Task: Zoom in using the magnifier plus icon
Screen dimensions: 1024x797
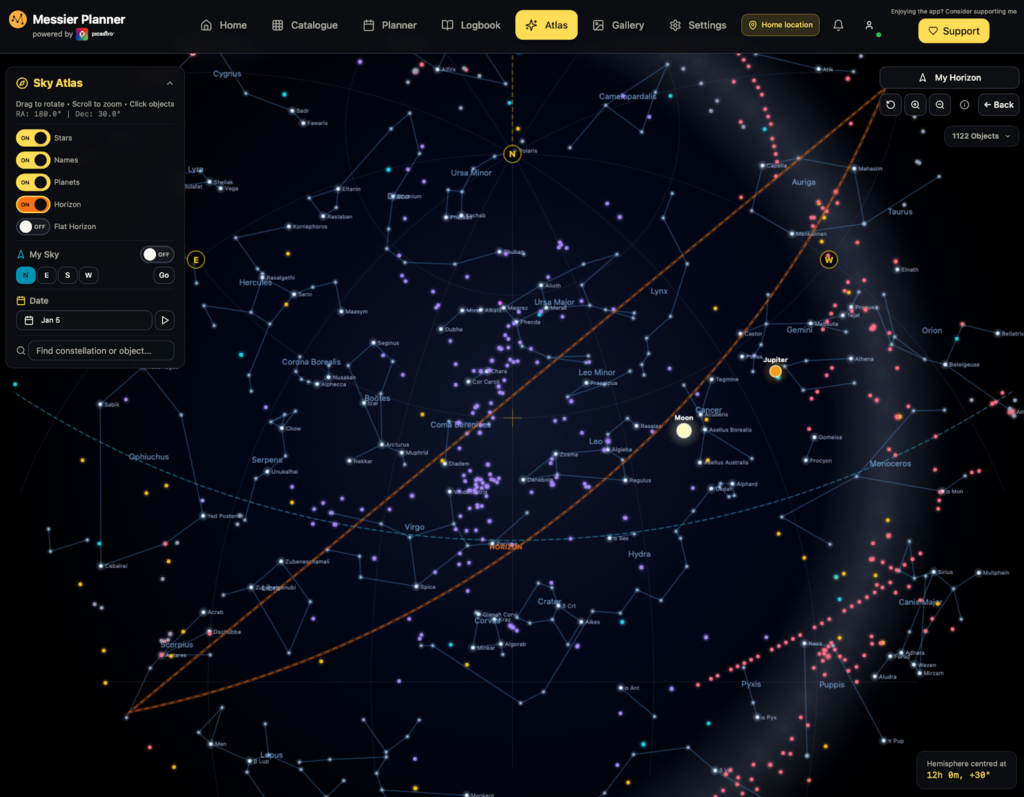Action: pos(915,105)
